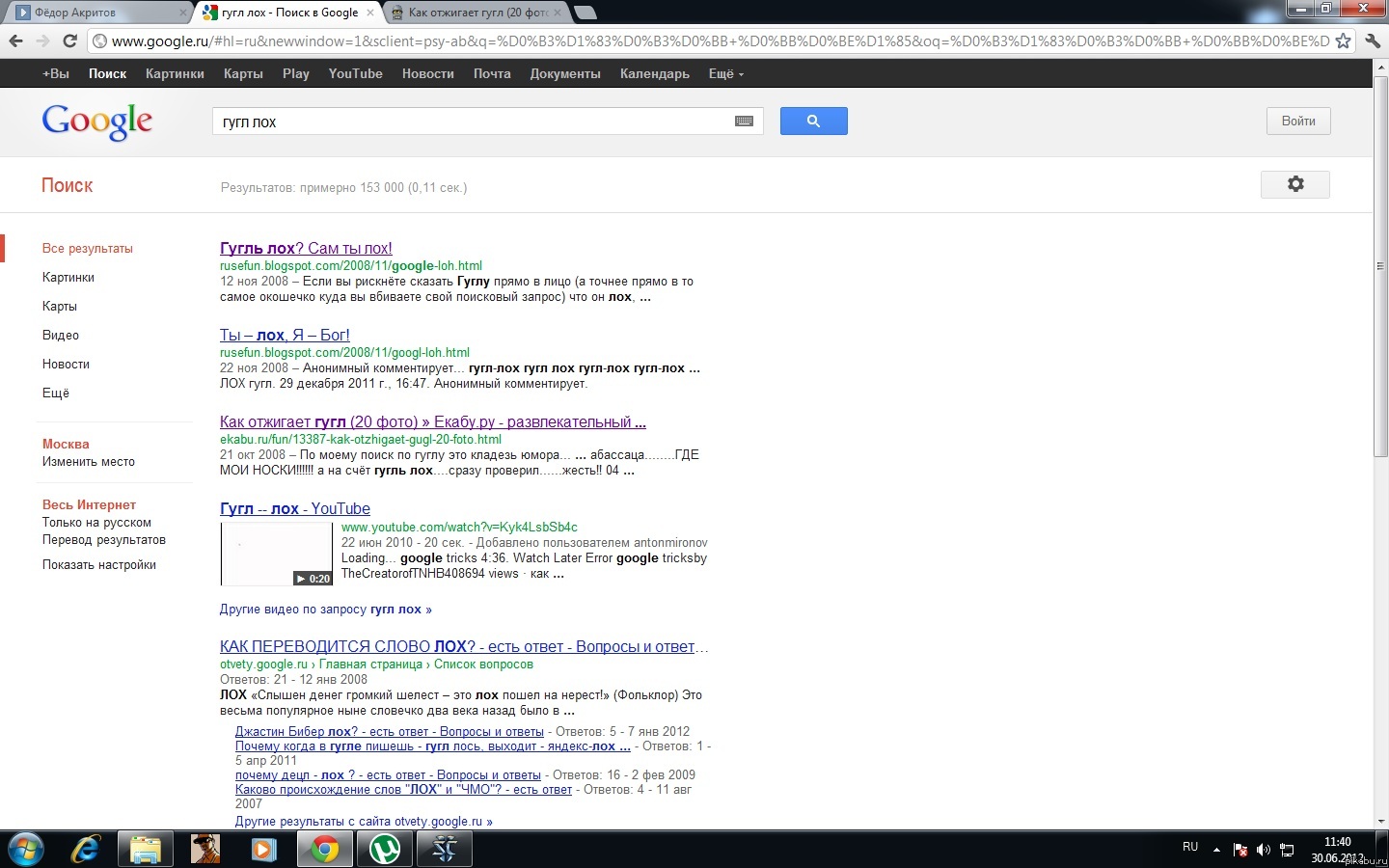The width and height of the screenshot is (1389, 868).
Task: Switch to Chrome on the taskbar
Action: point(325,850)
